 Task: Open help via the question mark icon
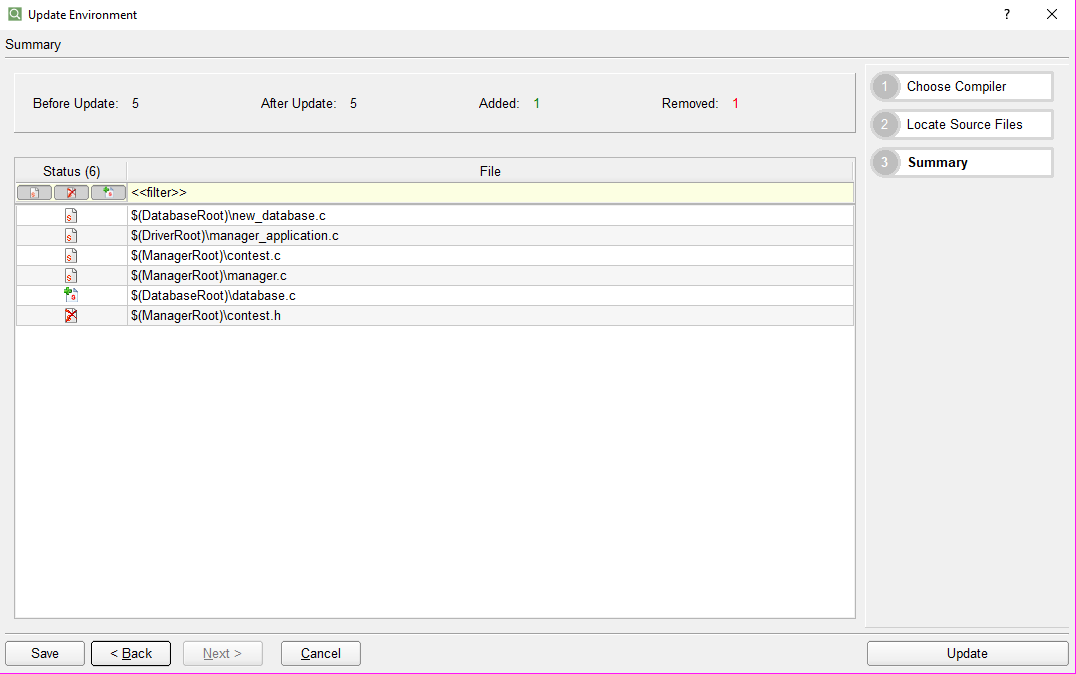pyautogui.click(x=1007, y=14)
